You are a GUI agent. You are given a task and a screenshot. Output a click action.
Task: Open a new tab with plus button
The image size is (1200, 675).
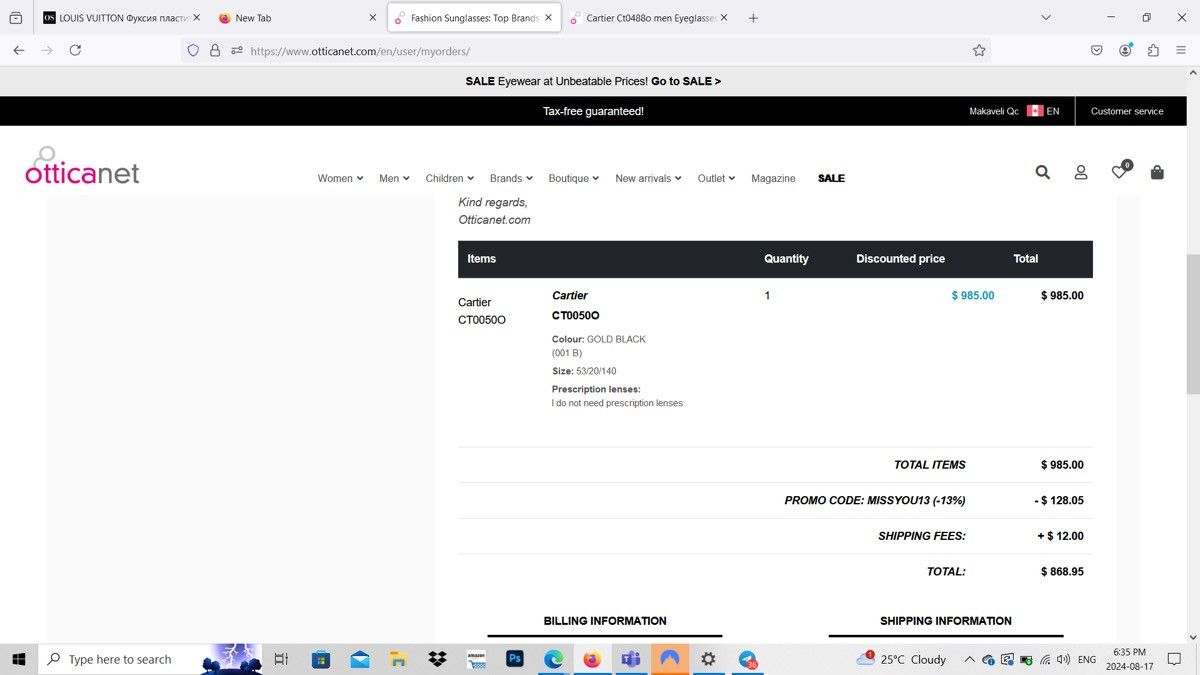click(x=753, y=18)
